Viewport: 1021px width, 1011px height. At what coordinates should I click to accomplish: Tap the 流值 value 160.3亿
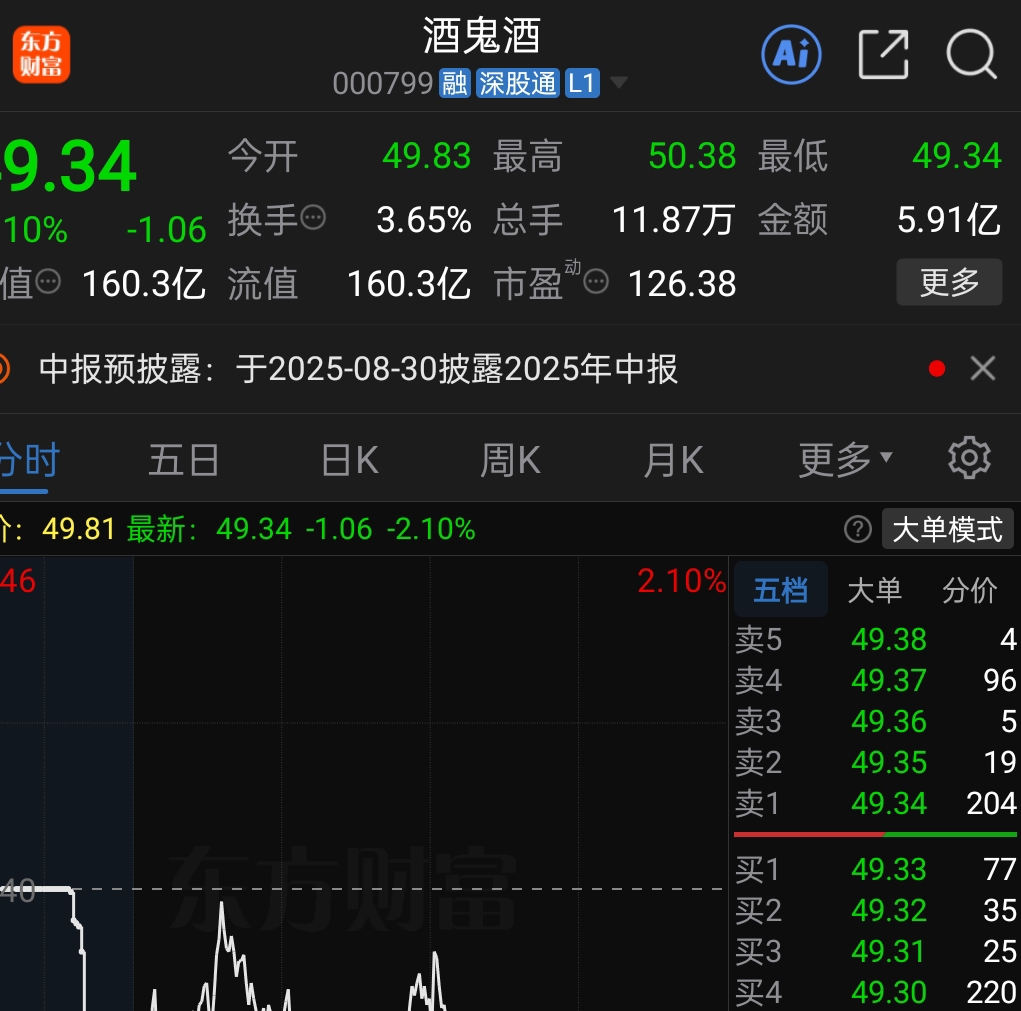pyautogui.click(x=408, y=283)
